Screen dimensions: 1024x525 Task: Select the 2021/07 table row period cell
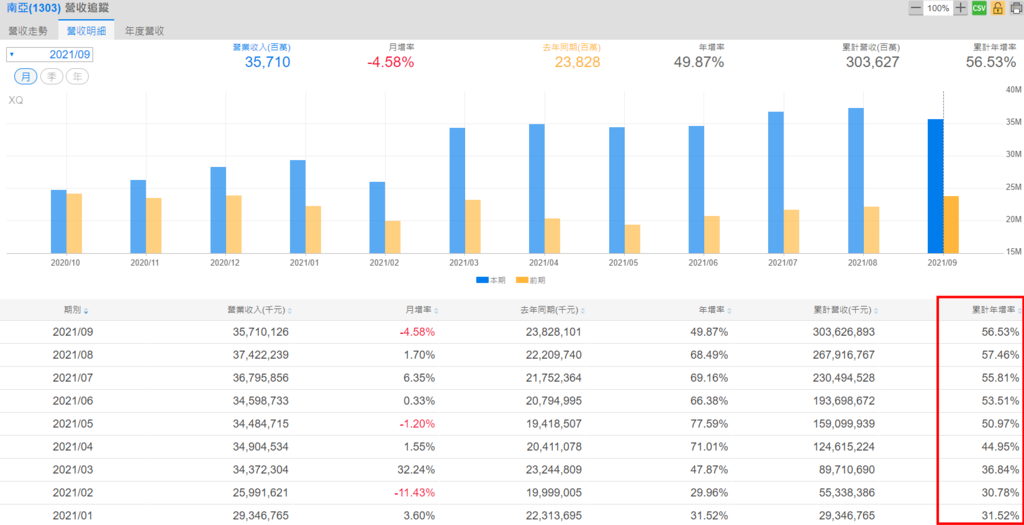tap(71, 378)
